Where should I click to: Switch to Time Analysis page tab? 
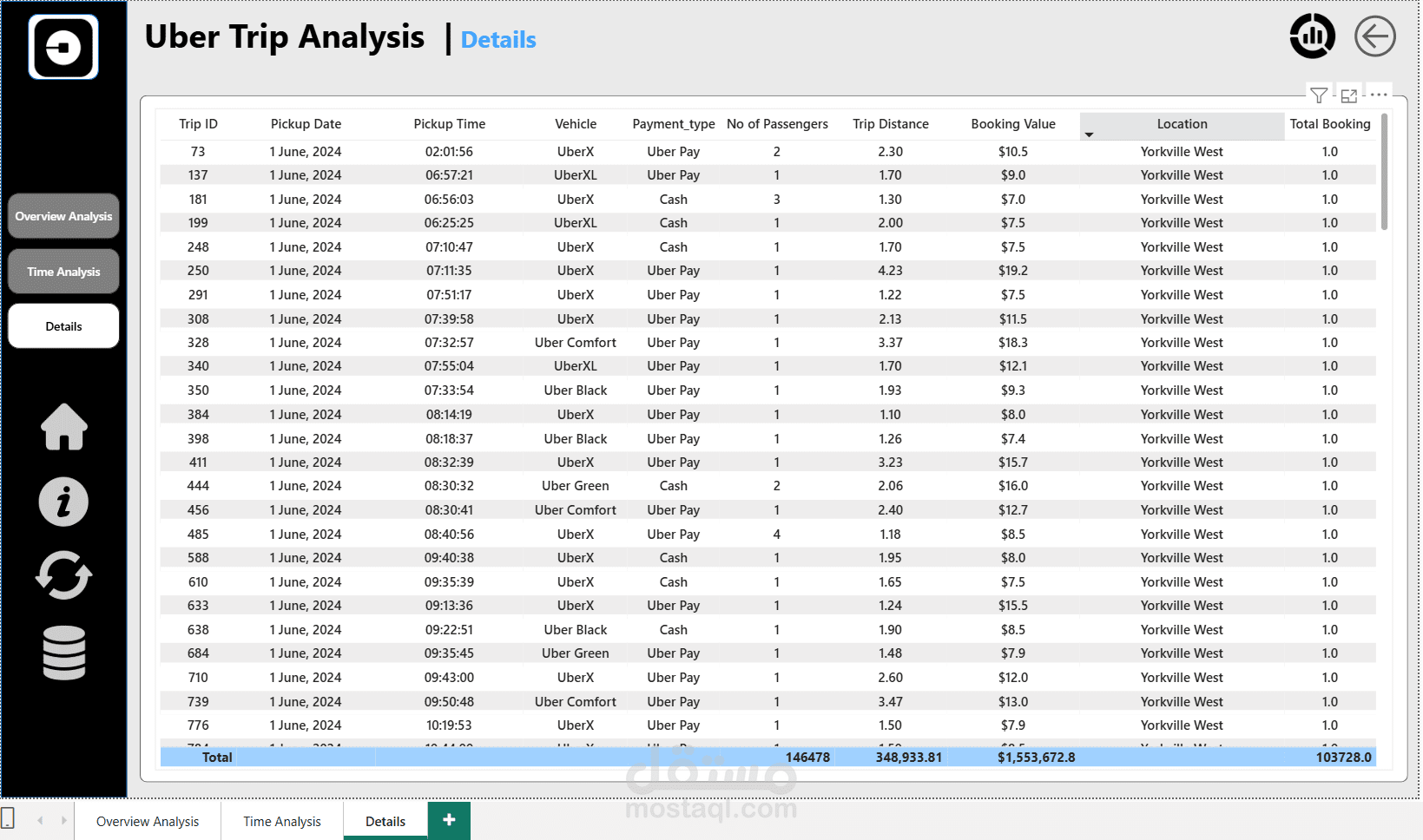[282, 821]
